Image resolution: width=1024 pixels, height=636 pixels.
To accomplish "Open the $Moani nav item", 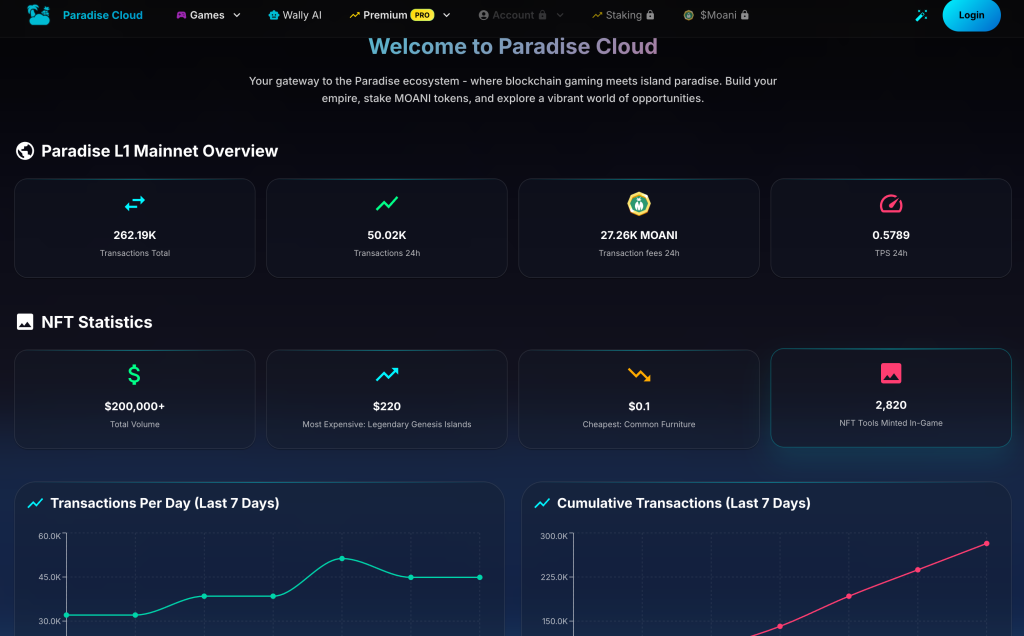I will click(716, 15).
